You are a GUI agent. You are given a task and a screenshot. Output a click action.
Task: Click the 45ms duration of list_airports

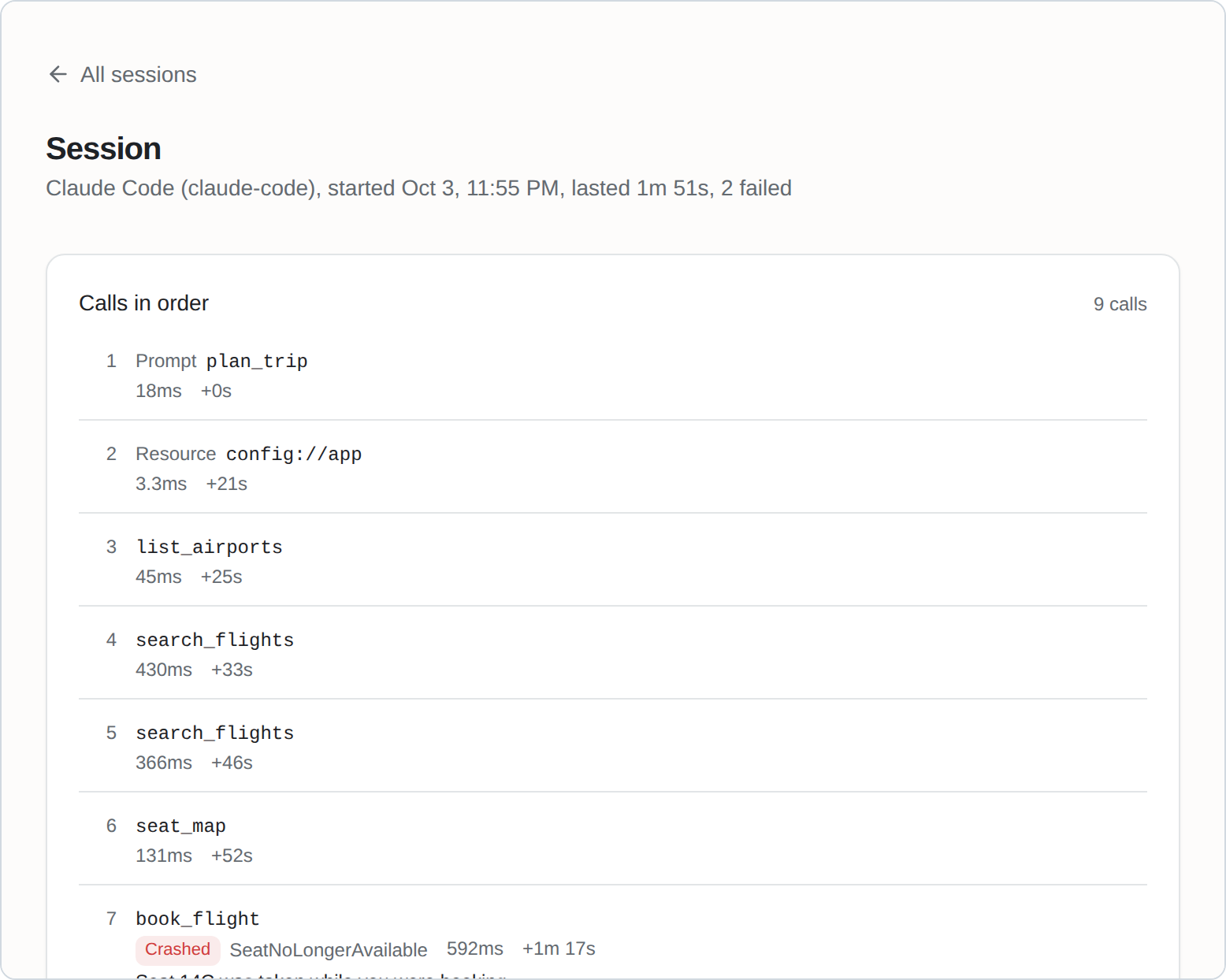tap(158, 577)
